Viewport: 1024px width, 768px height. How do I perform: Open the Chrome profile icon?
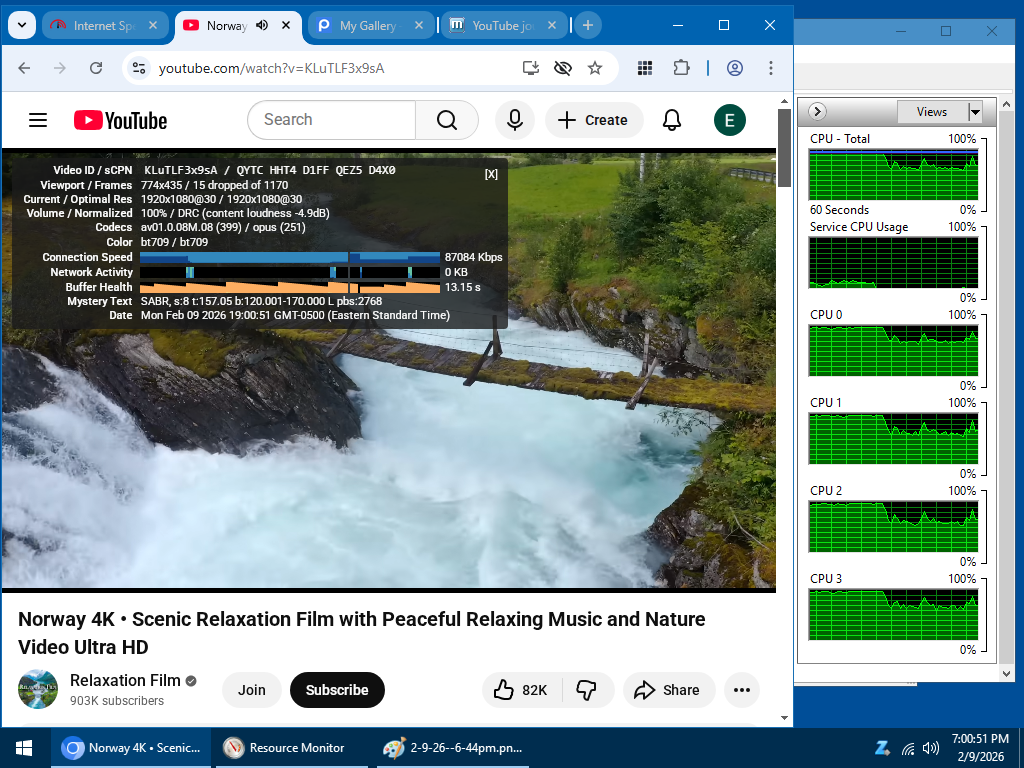735,68
